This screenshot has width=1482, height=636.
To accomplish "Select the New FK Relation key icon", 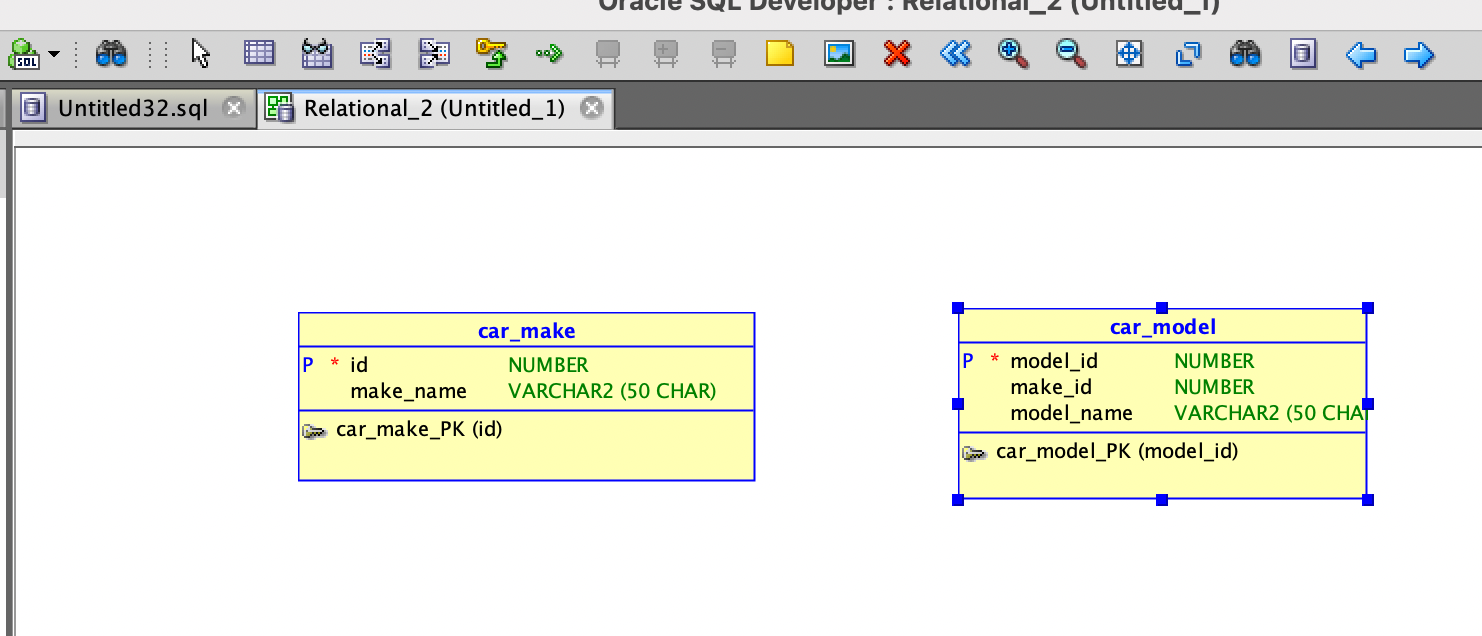I will (491, 54).
